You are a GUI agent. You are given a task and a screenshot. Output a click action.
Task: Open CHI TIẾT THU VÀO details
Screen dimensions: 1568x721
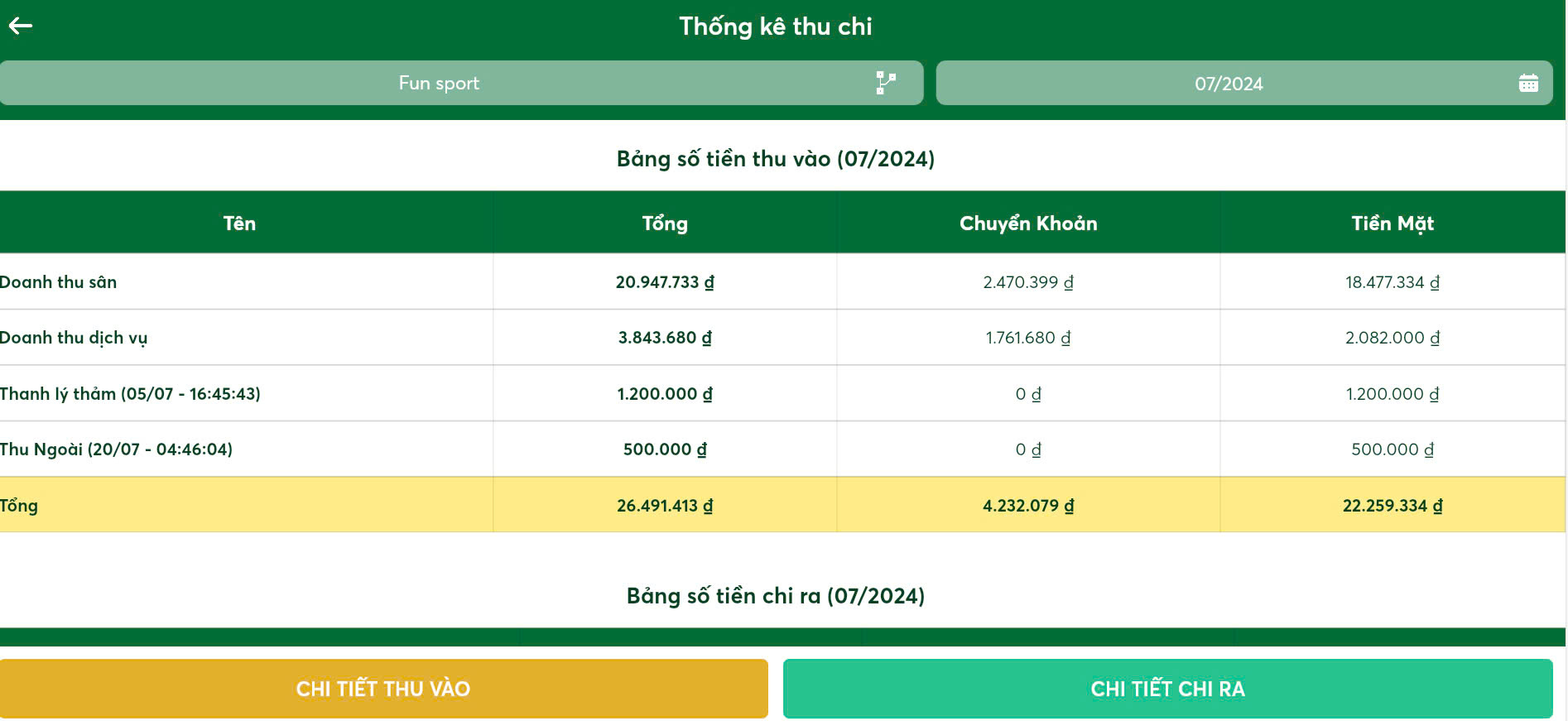pyautogui.click(x=383, y=689)
